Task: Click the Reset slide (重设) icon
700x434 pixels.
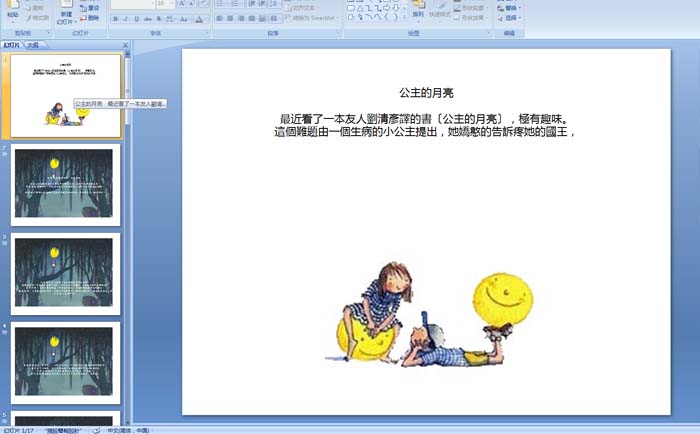Action: [89, 8]
